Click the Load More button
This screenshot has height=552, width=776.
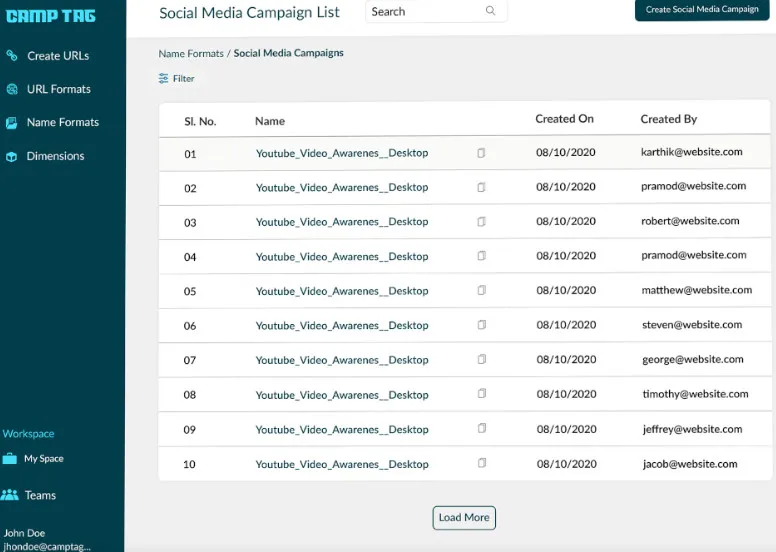coord(464,518)
